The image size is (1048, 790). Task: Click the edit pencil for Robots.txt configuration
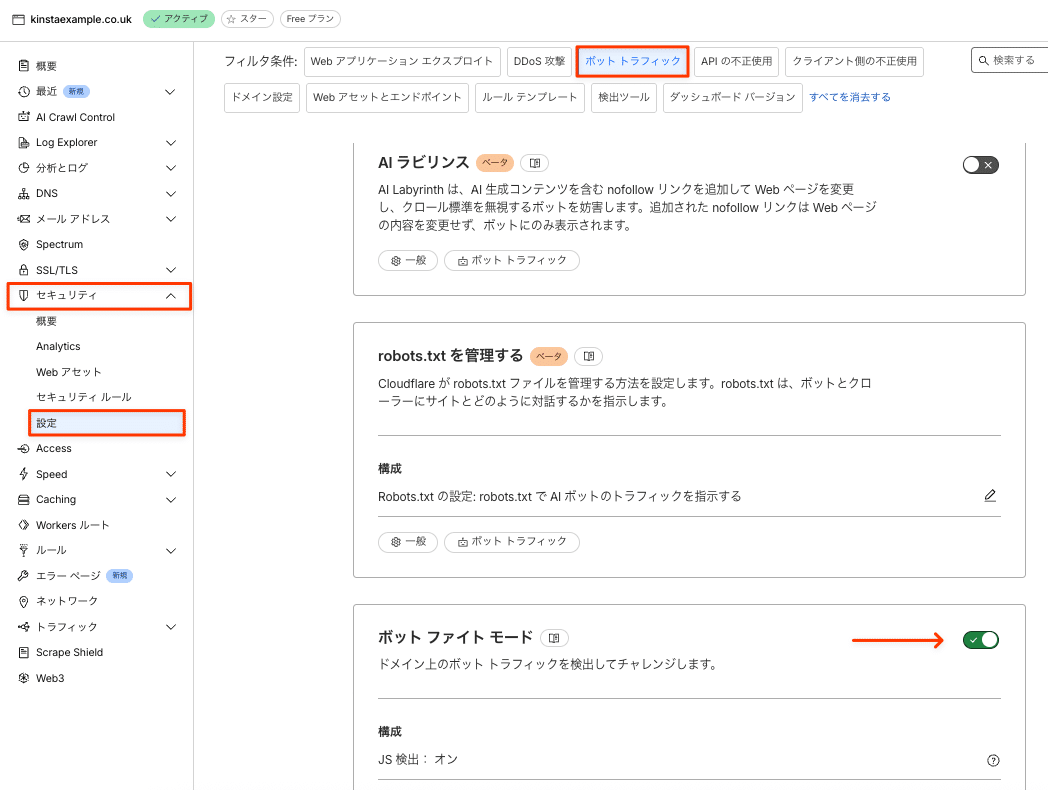[990, 495]
